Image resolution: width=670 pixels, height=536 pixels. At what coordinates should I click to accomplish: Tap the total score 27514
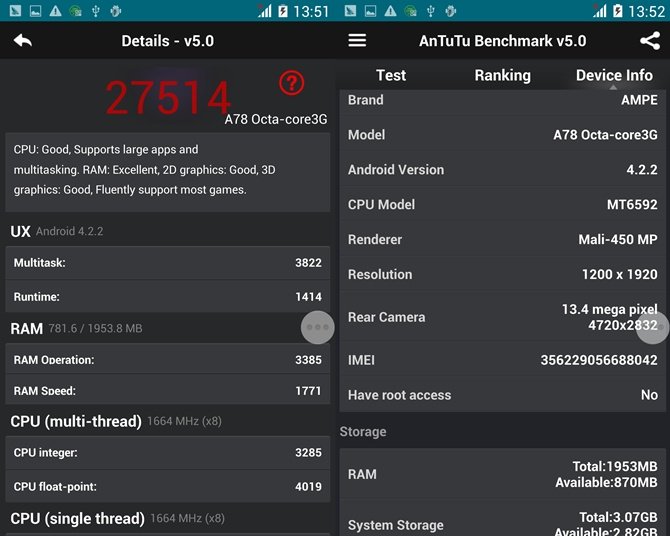(x=168, y=97)
